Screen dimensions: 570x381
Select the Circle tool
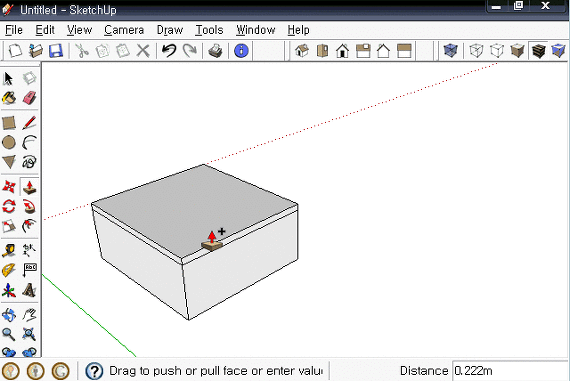point(9,143)
